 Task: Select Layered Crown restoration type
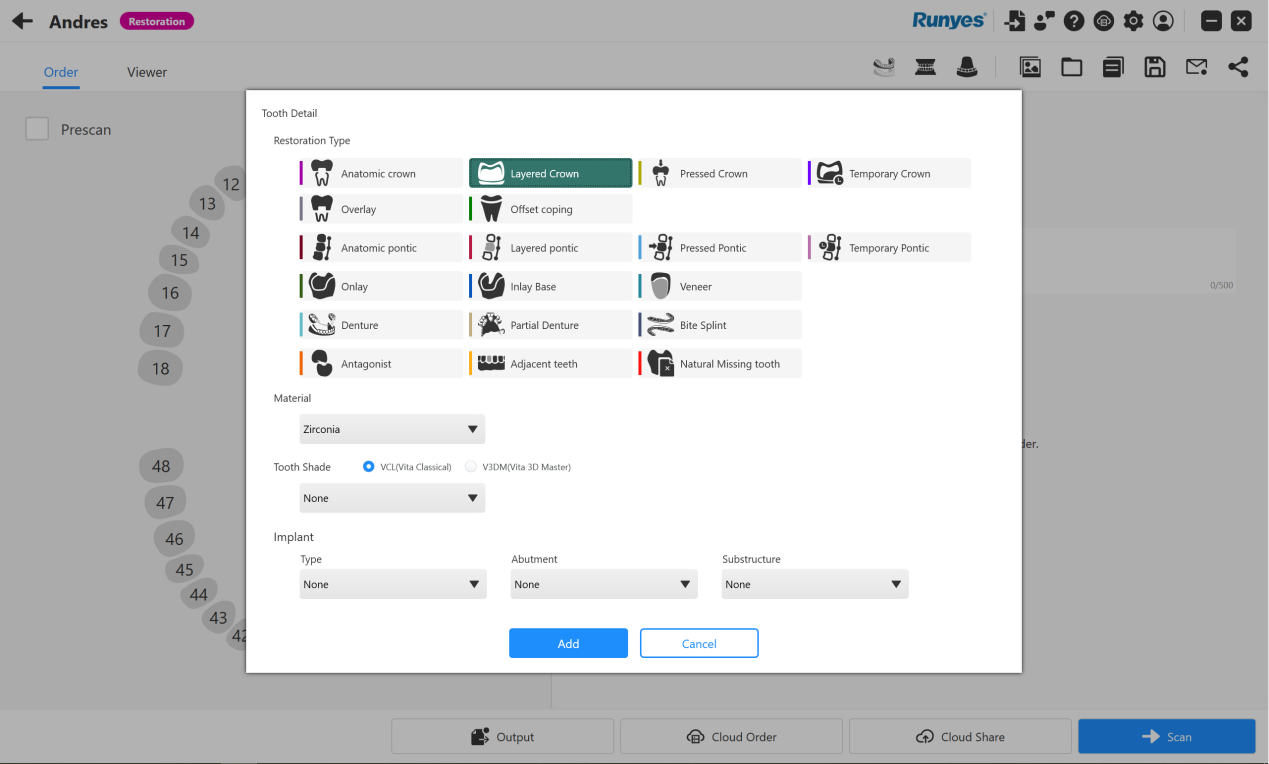[550, 173]
